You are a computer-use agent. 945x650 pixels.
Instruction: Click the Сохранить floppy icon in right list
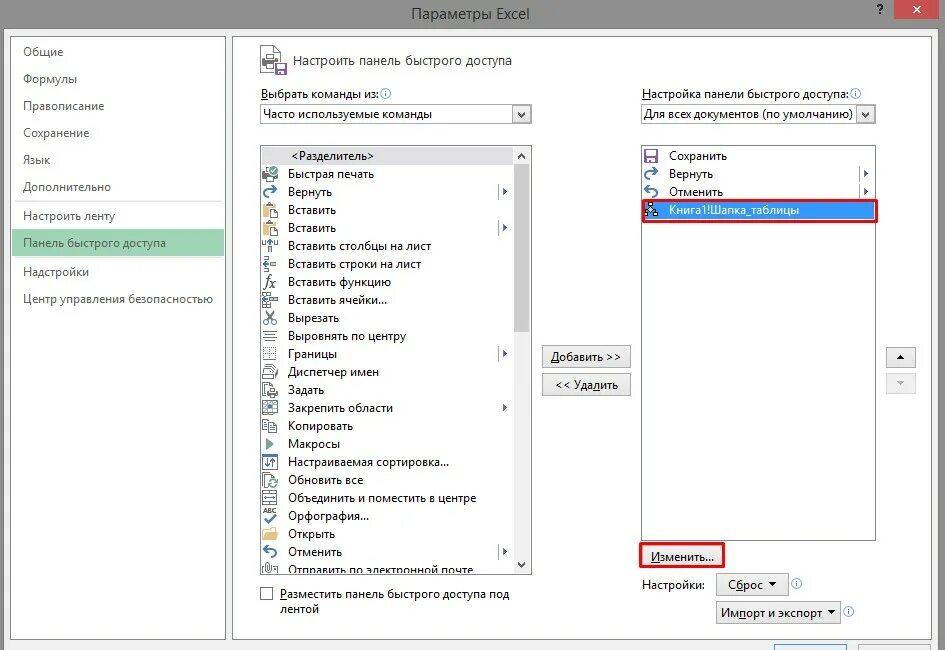coord(651,156)
